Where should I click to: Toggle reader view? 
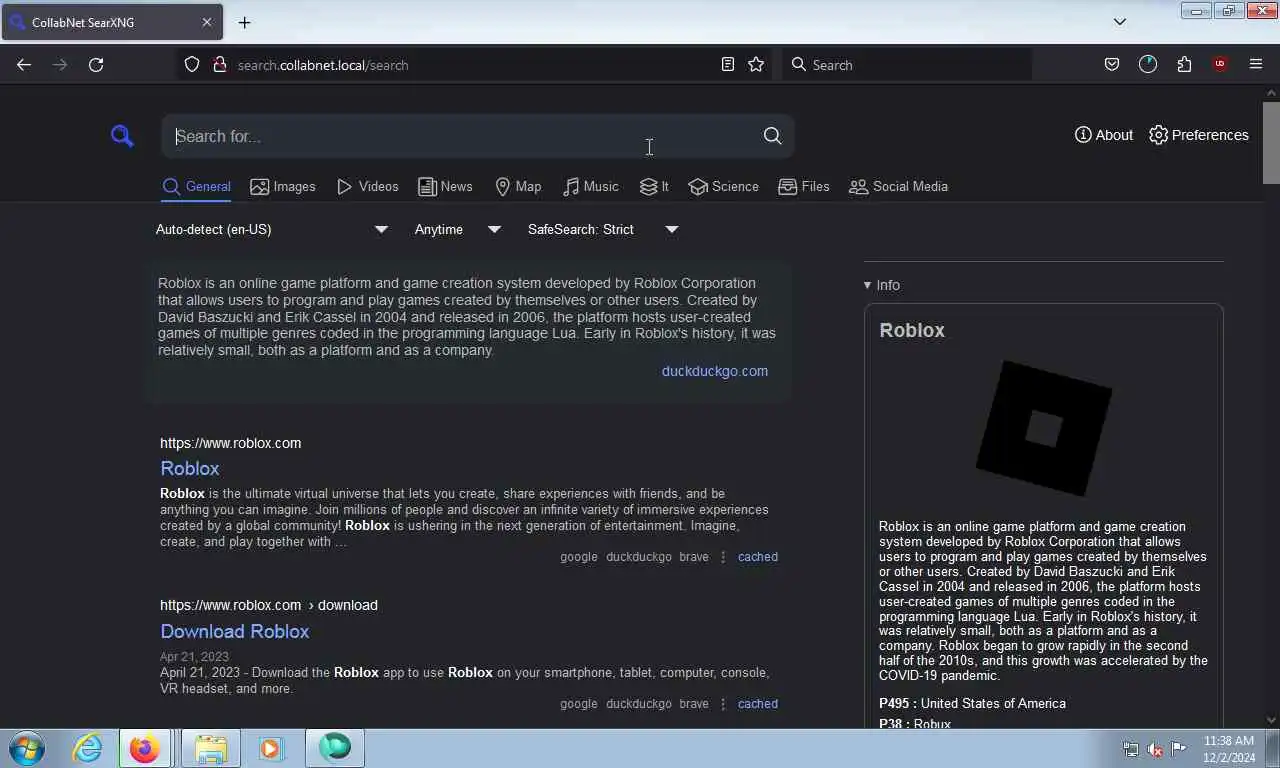pyautogui.click(x=728, y=65)
